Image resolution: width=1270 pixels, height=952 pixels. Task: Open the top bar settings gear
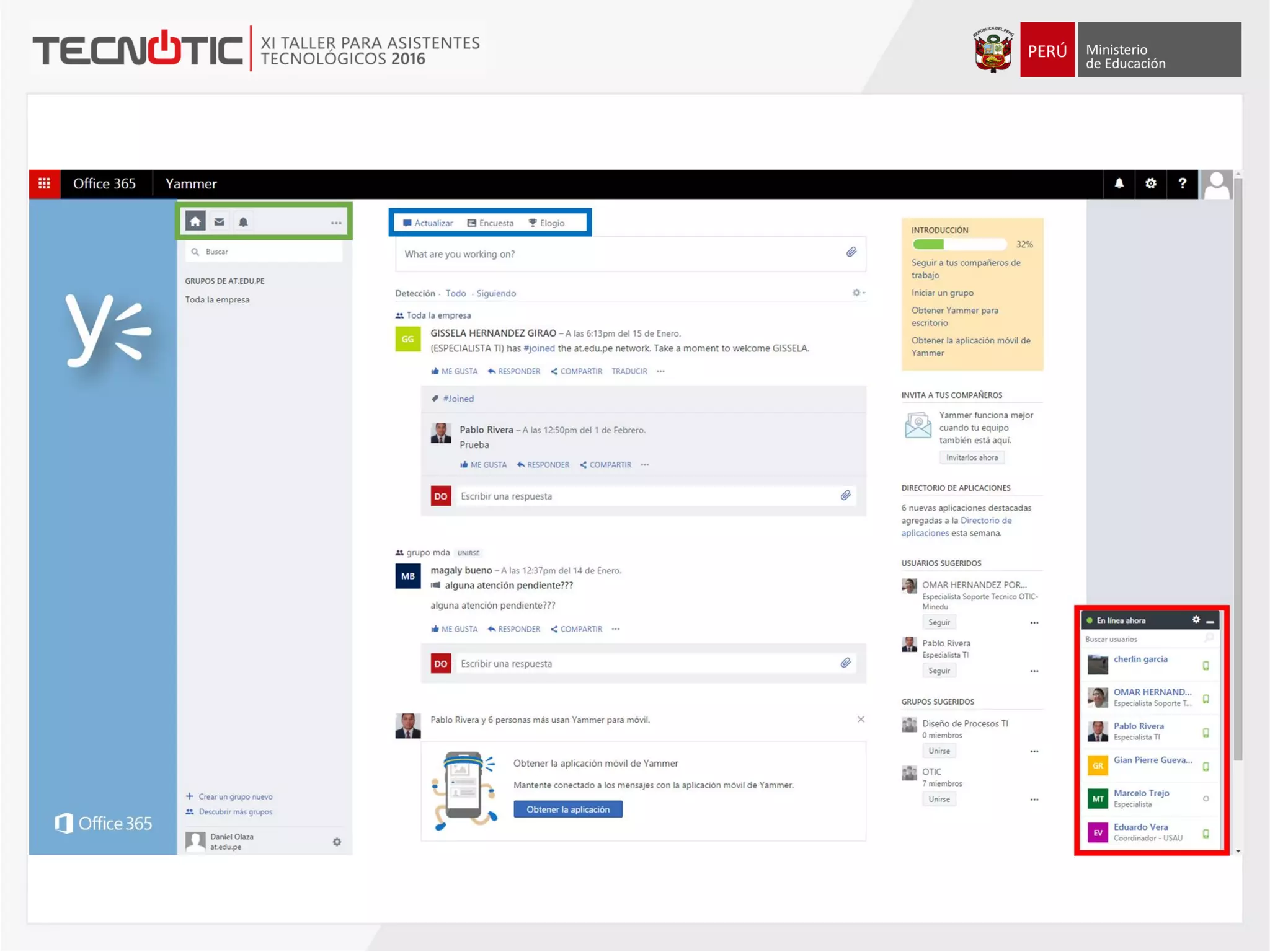1150,183
